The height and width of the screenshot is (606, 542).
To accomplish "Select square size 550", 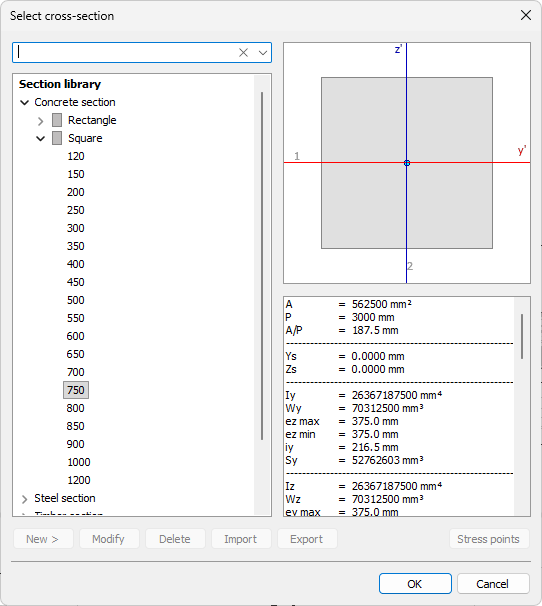I will (x=76, y=318).
